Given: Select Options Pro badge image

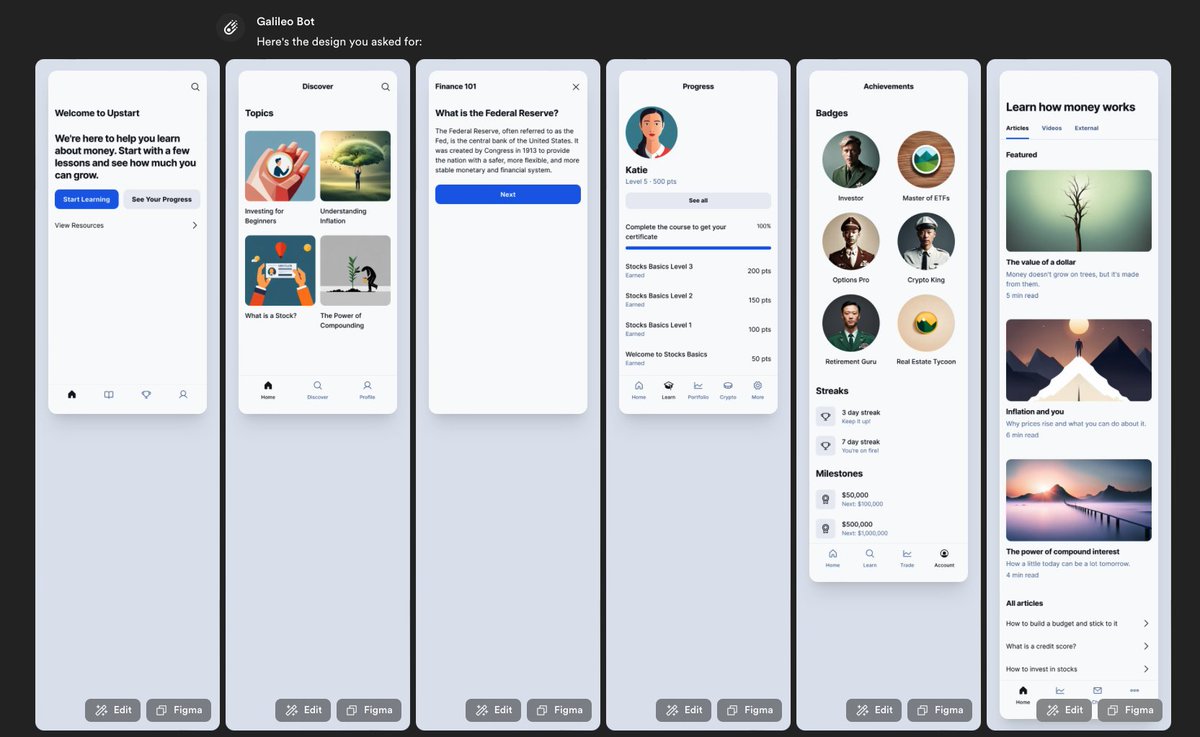Looking at the screenshot, I should pyautogui.click(x=851, y=242).
